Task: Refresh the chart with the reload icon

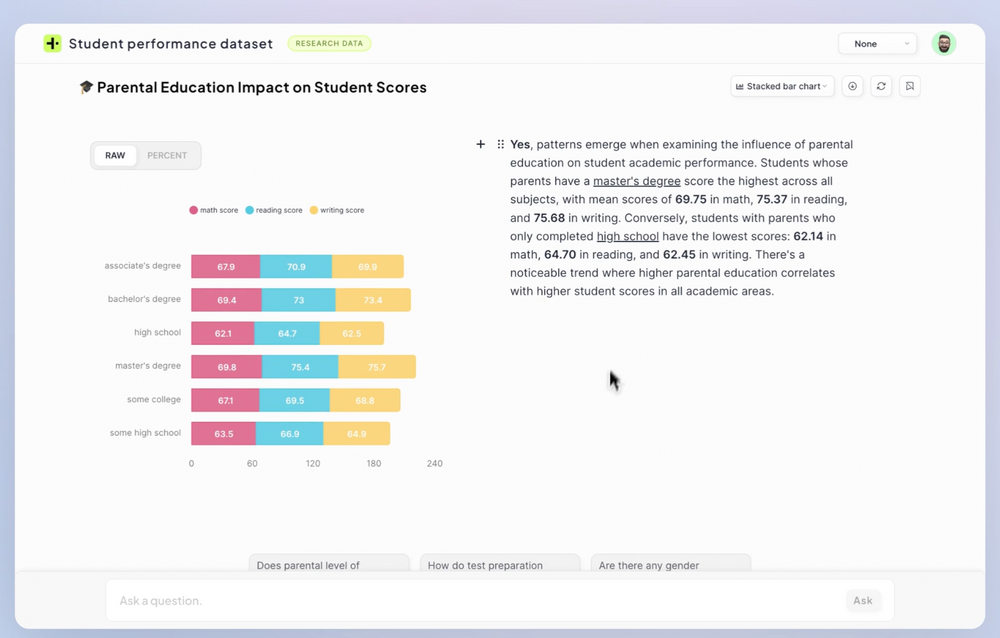Action: [x=881, y=86]
